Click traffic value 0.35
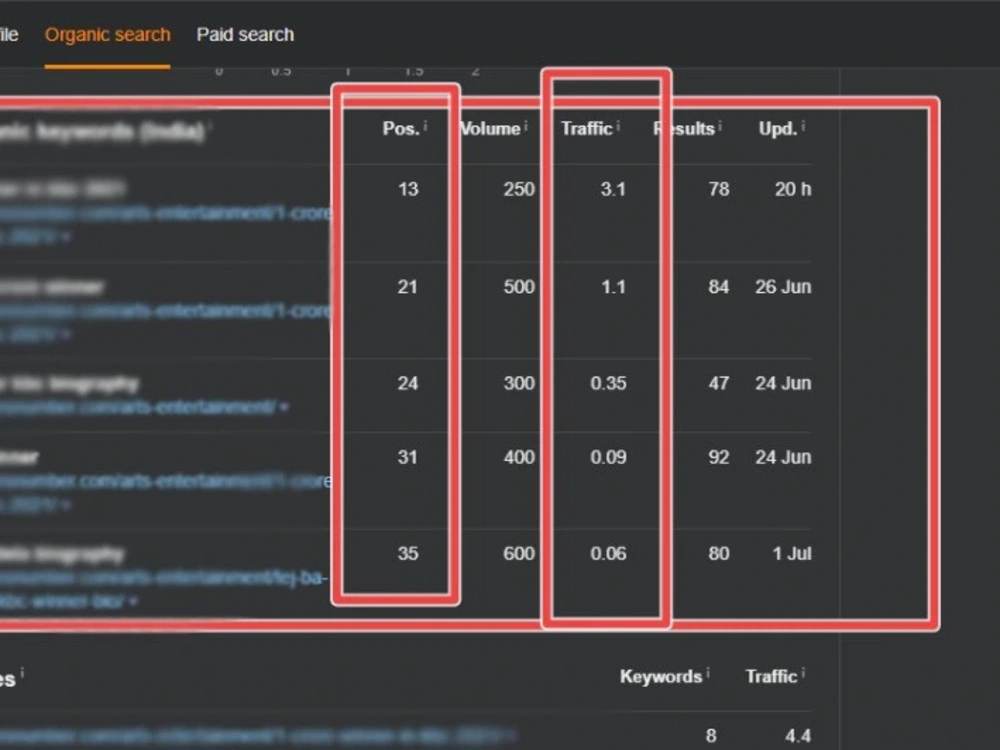 tap(608, 383)
